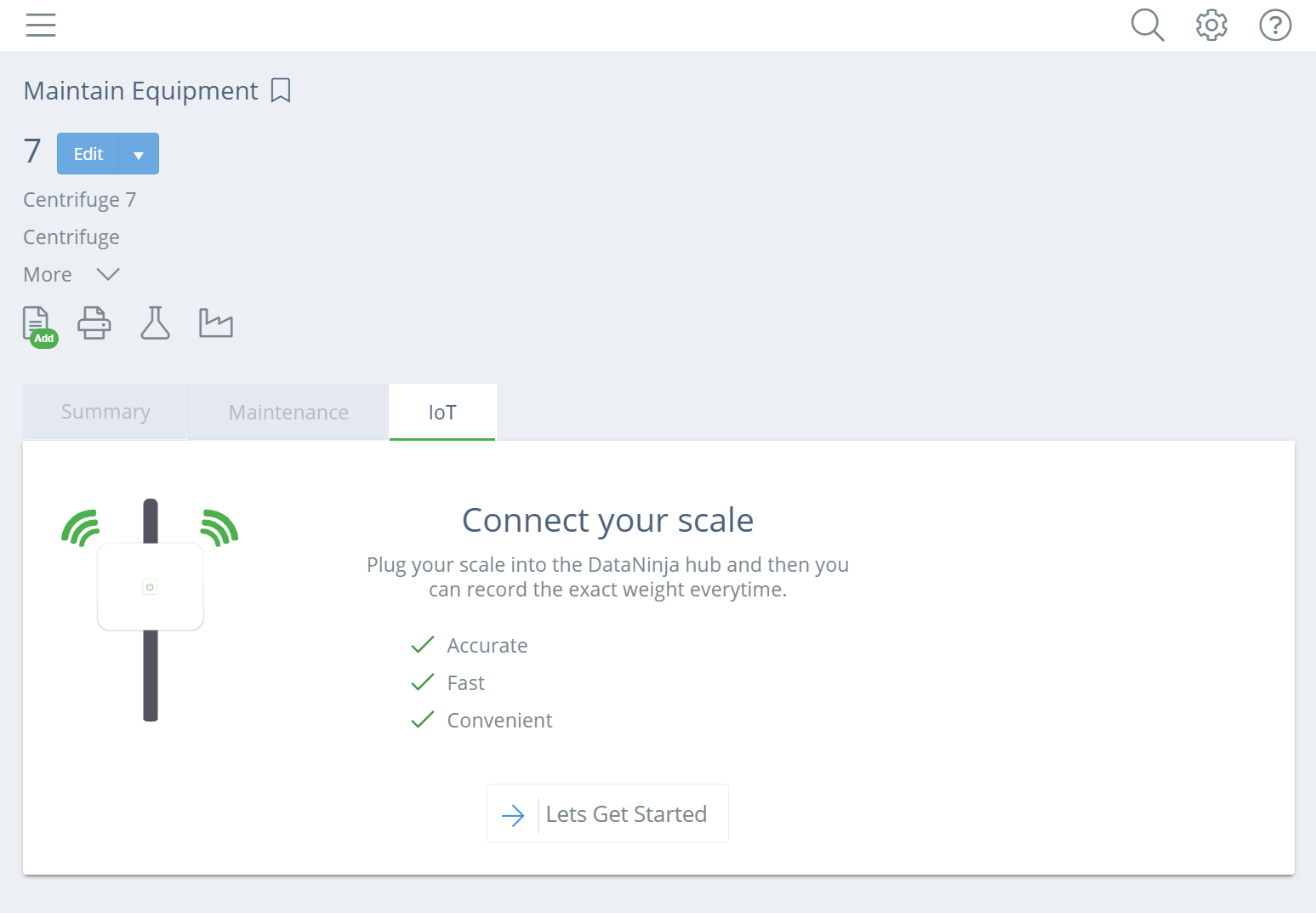1316x913 pixels.
Task: Bookmark the Maintain Equipment page
Action: click(281, 90)
